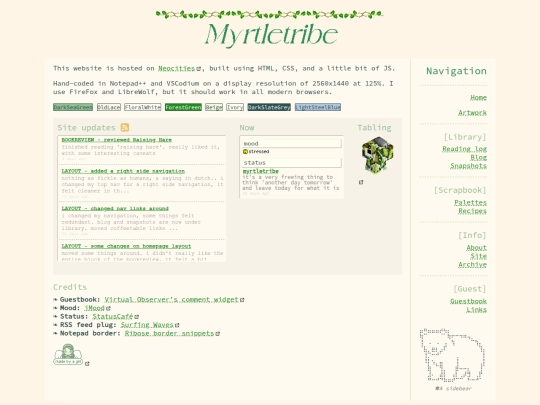
Task: Go to Home in the navigation
Action: pos(478,97)
